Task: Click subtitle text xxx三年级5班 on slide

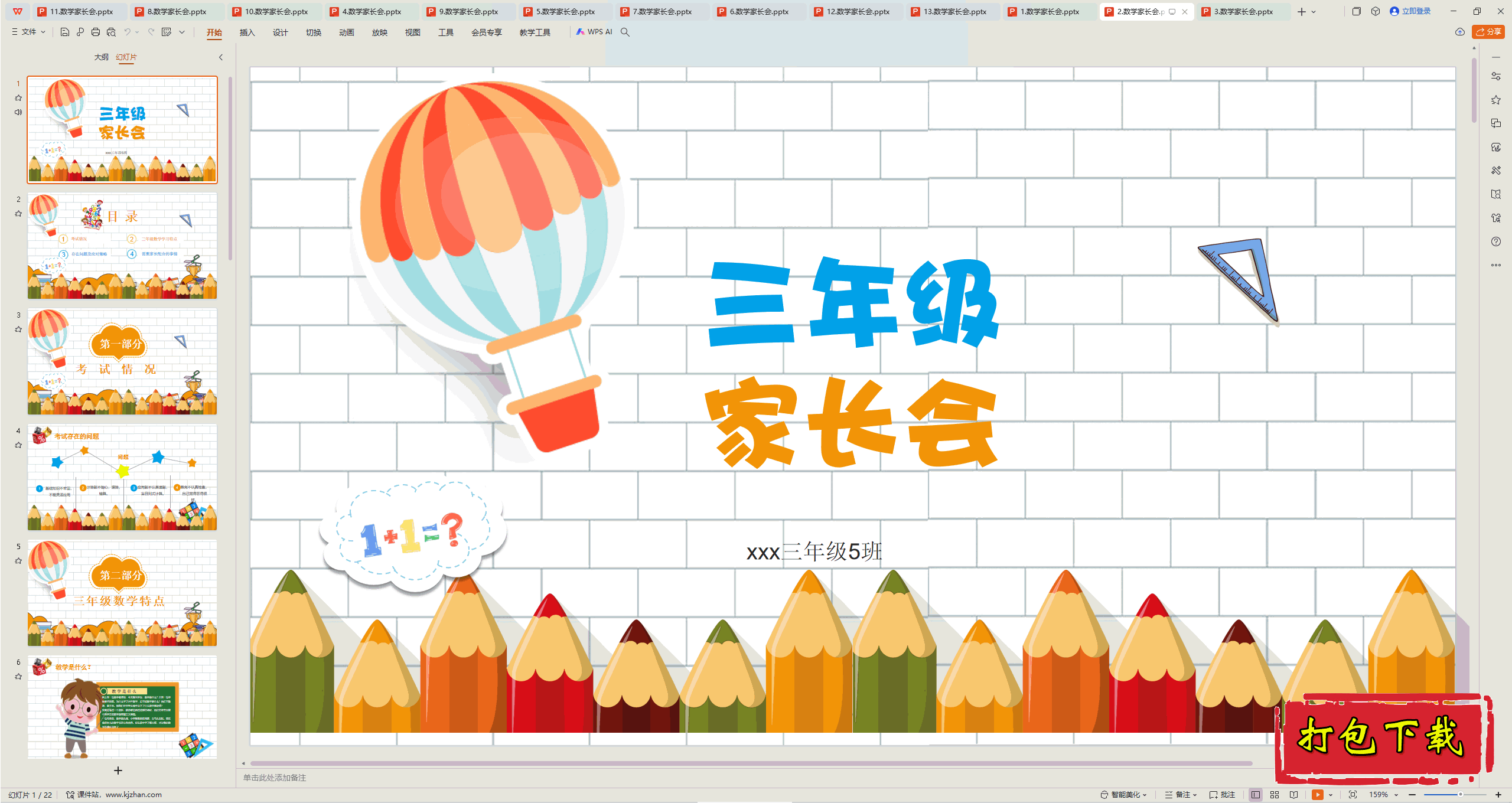Action: [814, 552]
